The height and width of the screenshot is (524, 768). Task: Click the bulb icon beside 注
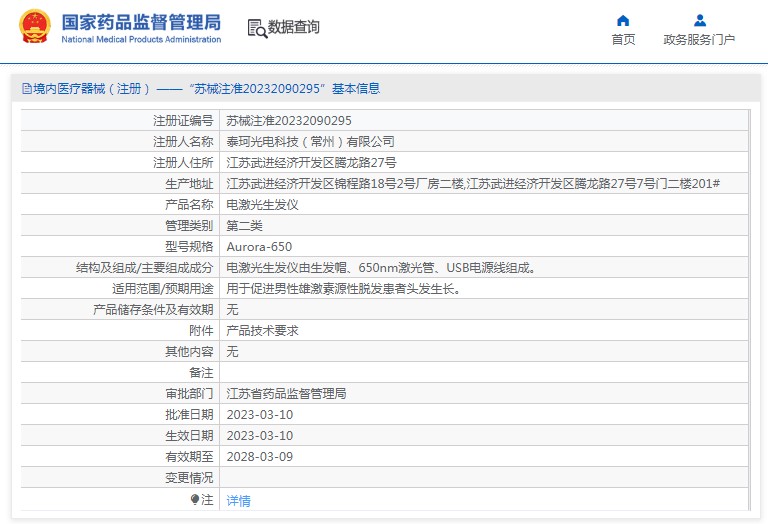(x=195, y=499)
